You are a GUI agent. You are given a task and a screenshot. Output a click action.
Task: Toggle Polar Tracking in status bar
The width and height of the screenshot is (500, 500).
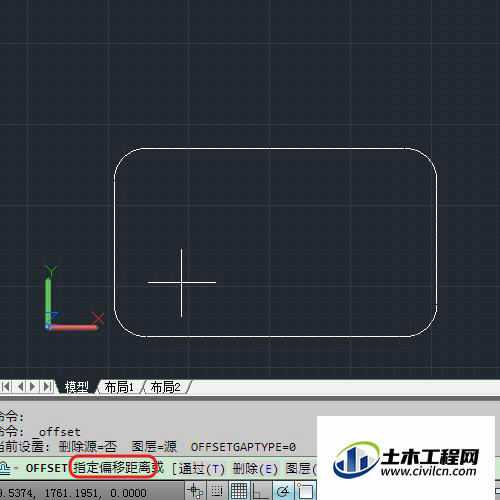coord(283,491)
